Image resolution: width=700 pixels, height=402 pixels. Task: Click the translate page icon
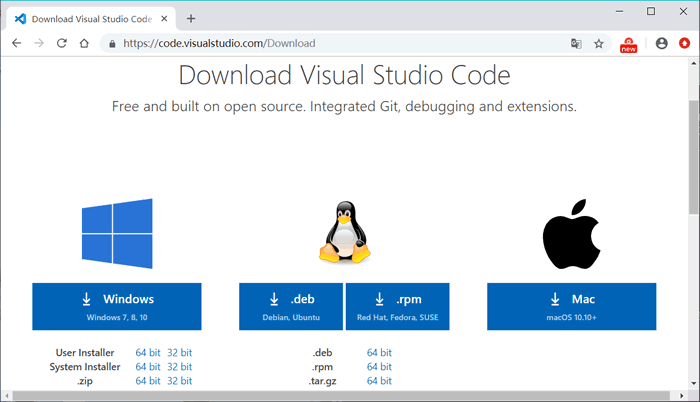tap(576, 43)
